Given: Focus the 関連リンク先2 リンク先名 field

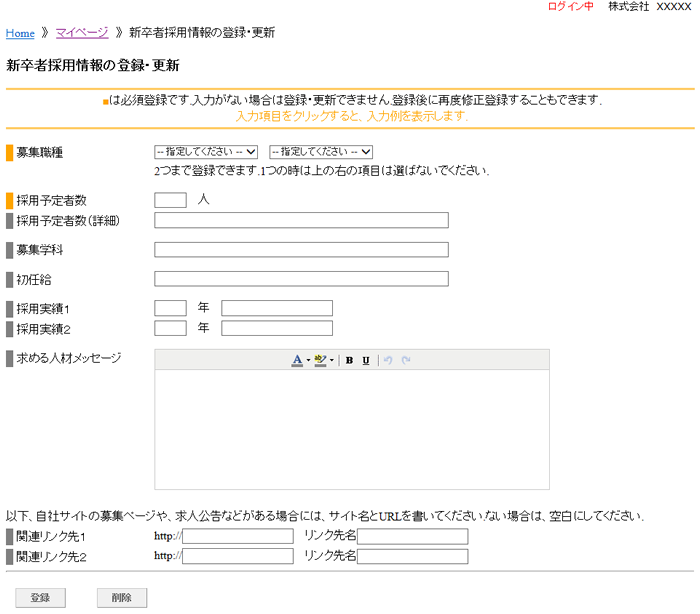Looking at the screenshot, I should [x=412, y=556].
